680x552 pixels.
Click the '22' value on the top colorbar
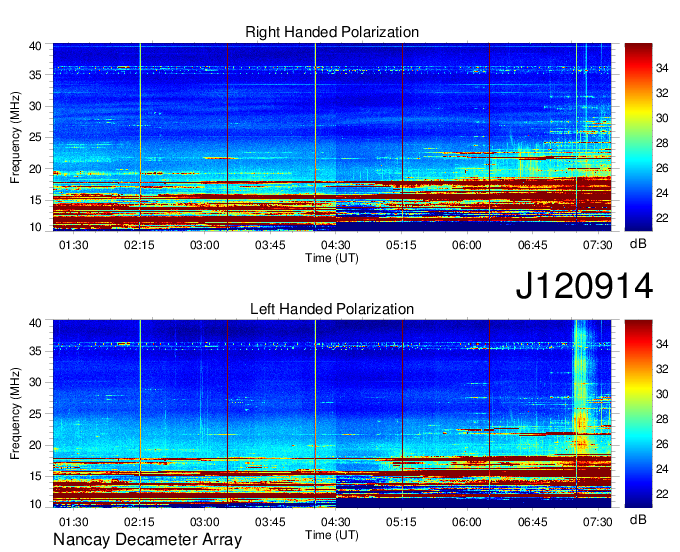(662, 218)
